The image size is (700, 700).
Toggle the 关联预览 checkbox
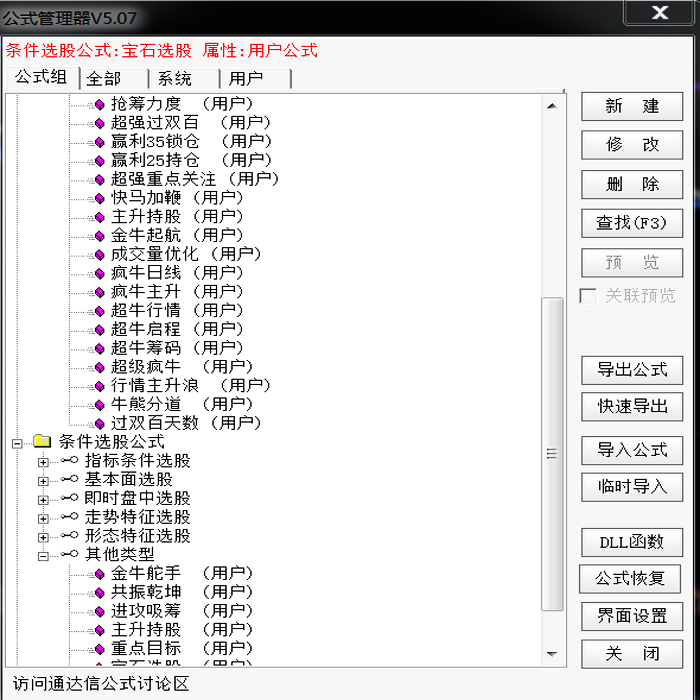pos(589,296)
